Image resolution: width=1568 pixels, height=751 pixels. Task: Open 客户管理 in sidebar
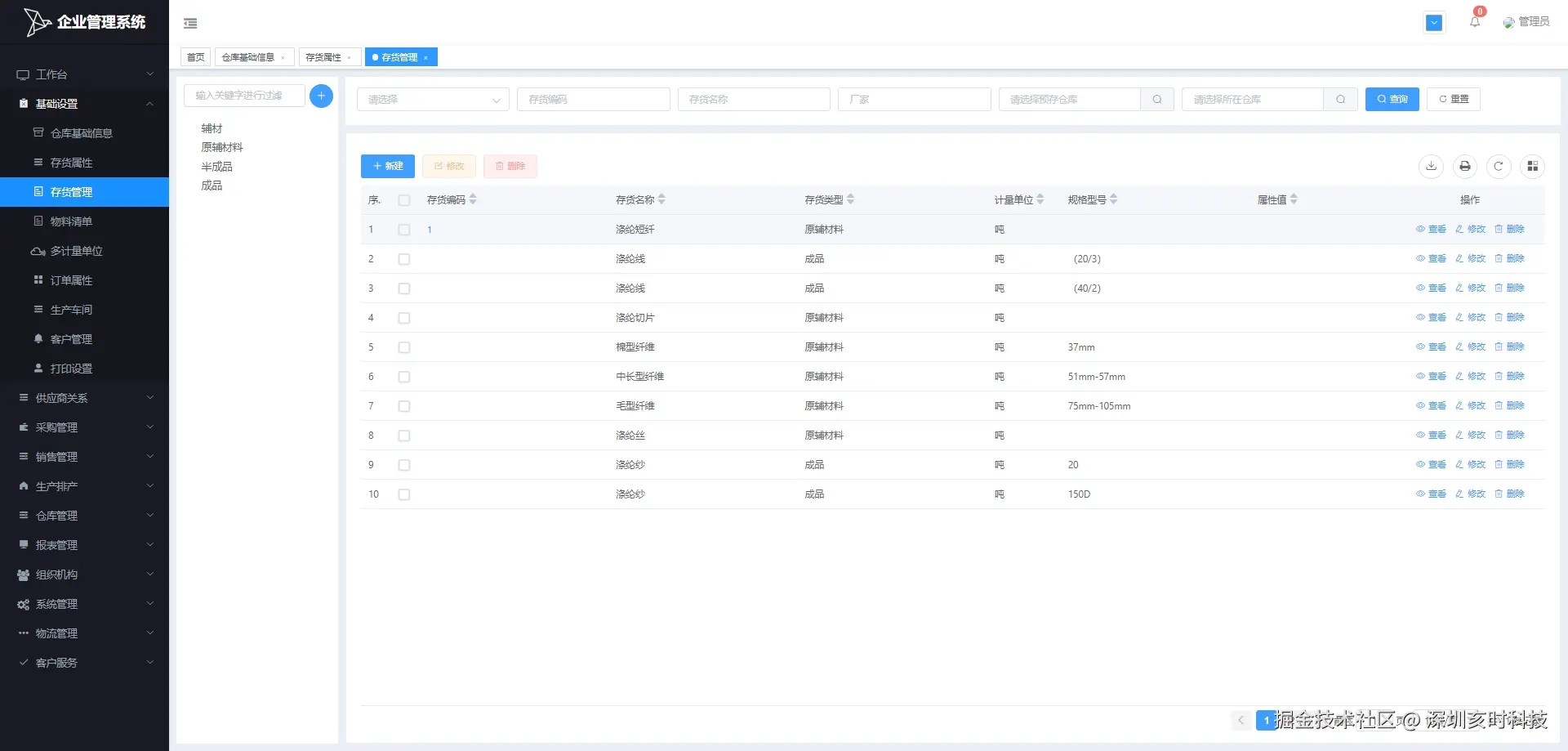pos(84,339)
